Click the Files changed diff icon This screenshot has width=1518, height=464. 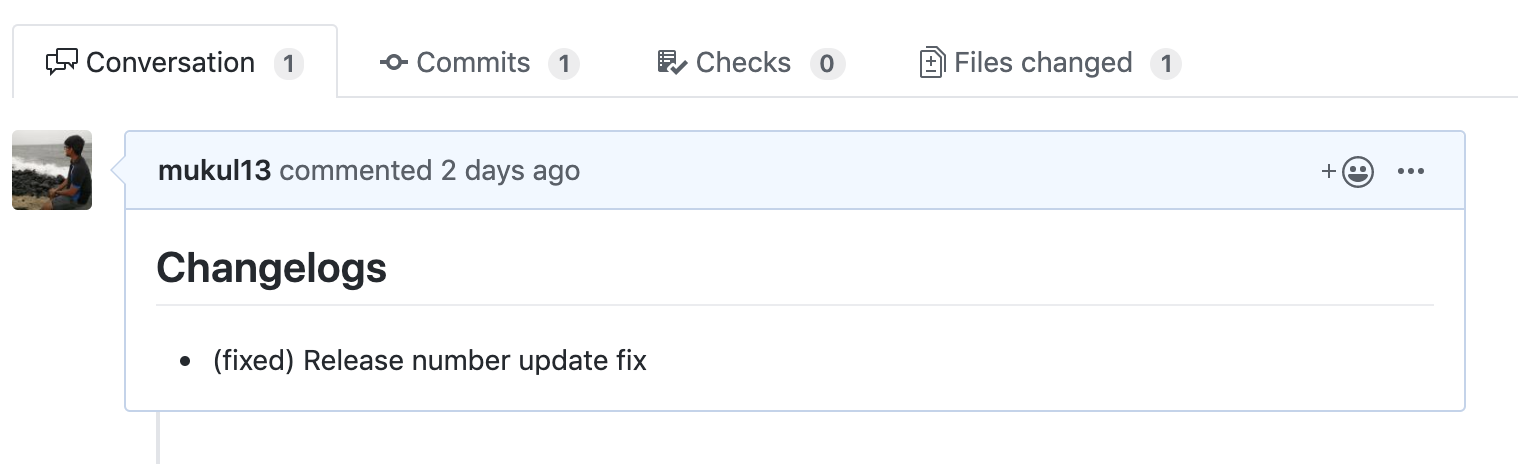(931, 63)
